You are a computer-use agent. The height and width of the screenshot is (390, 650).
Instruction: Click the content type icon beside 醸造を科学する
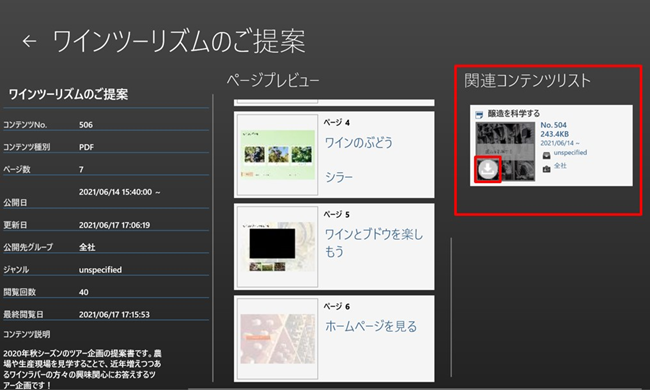(479, 114)
